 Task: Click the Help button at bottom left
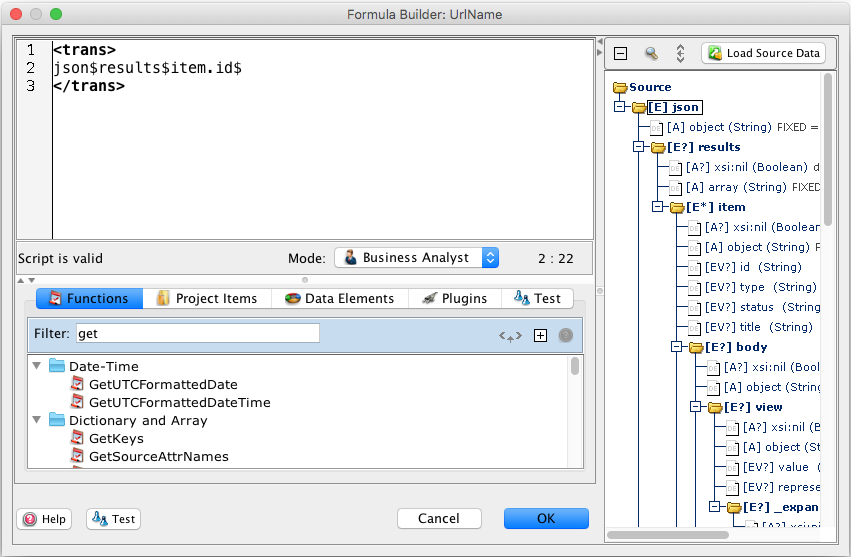(46, 519)
